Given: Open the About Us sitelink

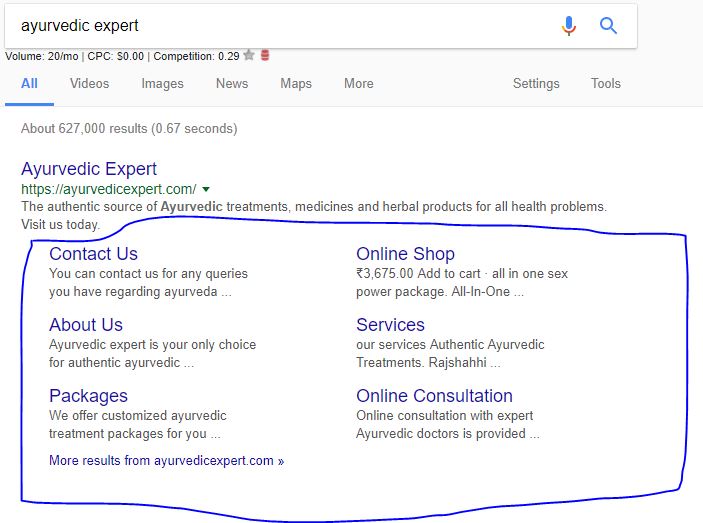Looking at the screenshot, I should [86, 324].
